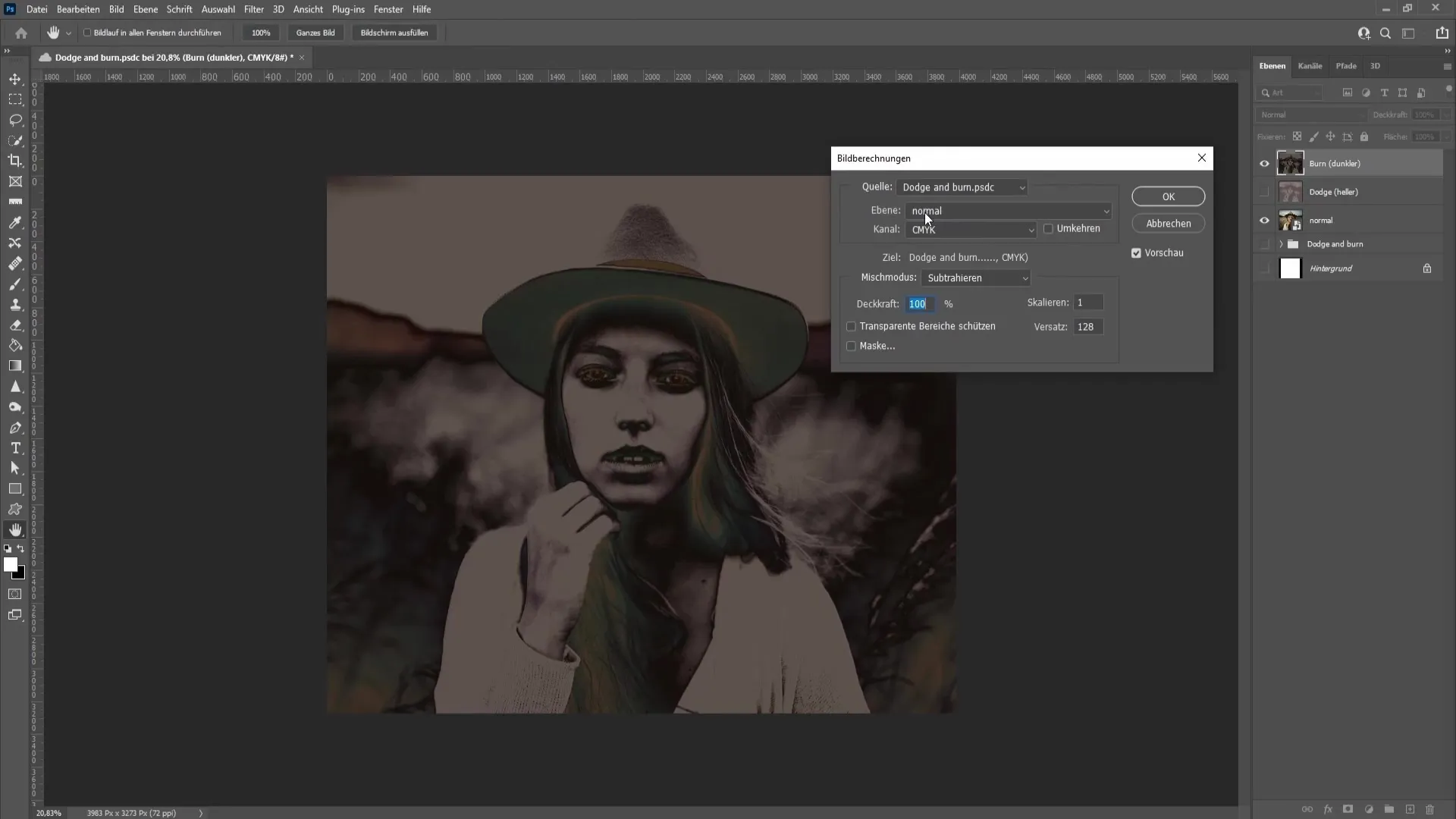The width and height of the screenshot is (1456, 819).
Task: Click the Bildschirm ausfüllen button
Action: [394, 33]
